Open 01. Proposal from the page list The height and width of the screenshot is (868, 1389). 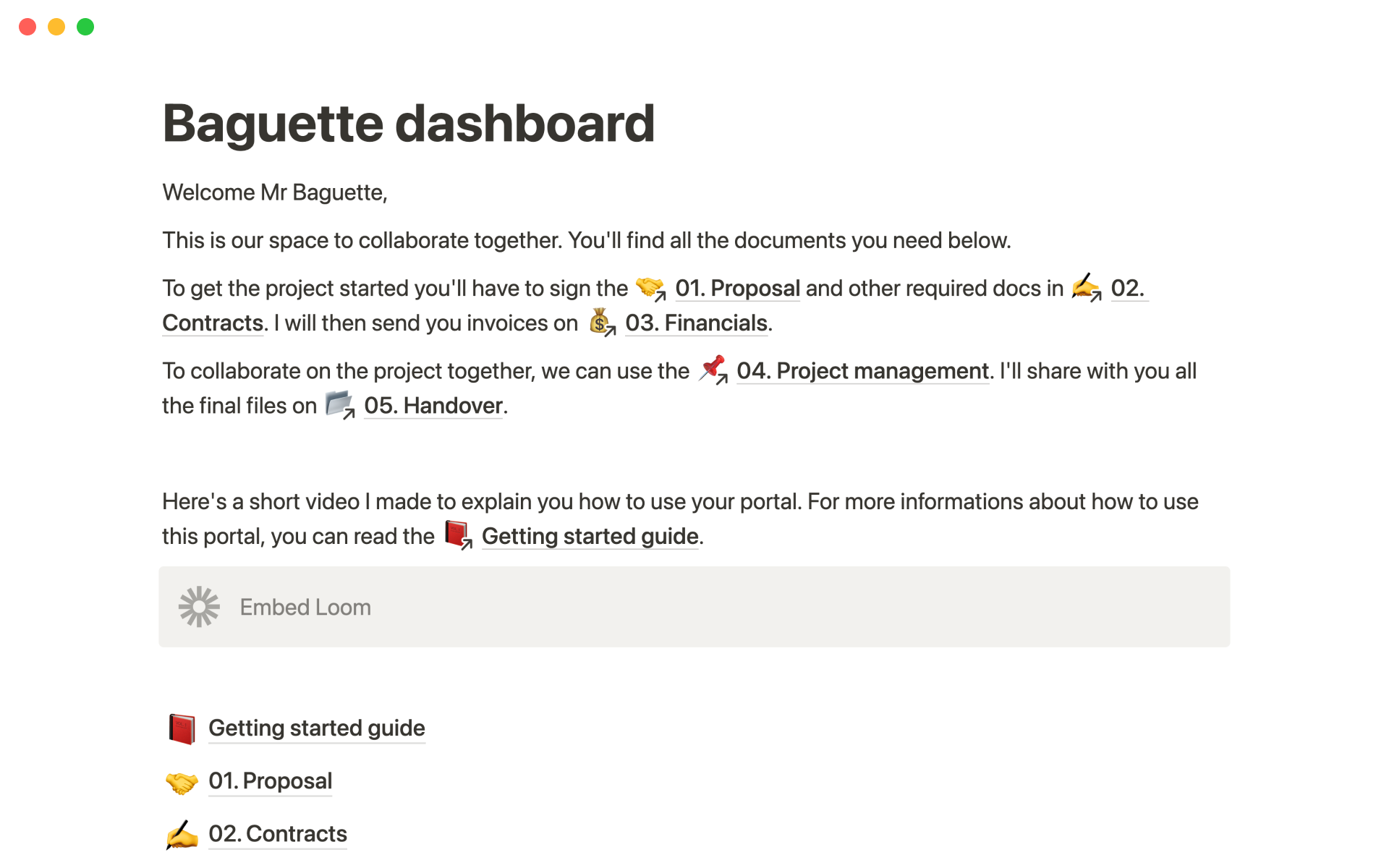pos(270,781)
